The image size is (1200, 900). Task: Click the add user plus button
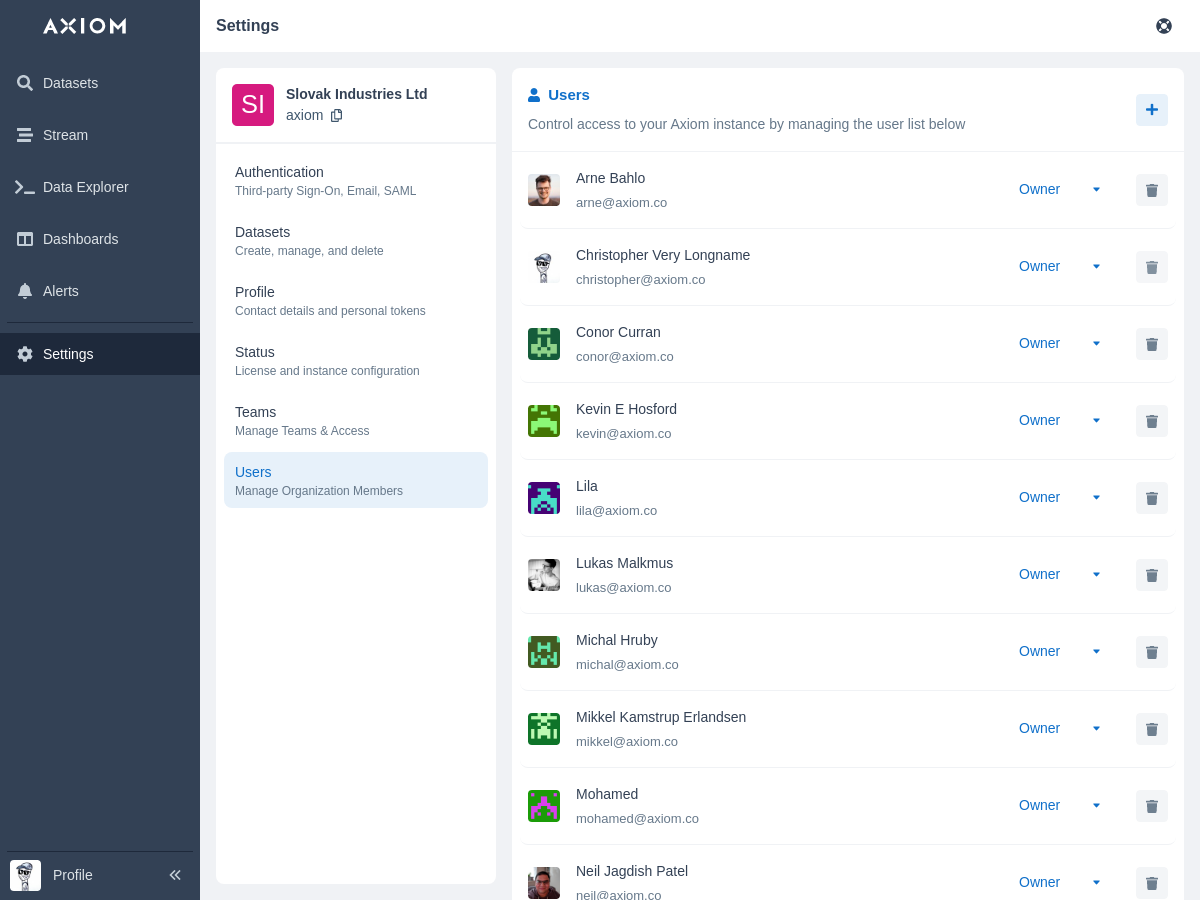coord(1151,110)
